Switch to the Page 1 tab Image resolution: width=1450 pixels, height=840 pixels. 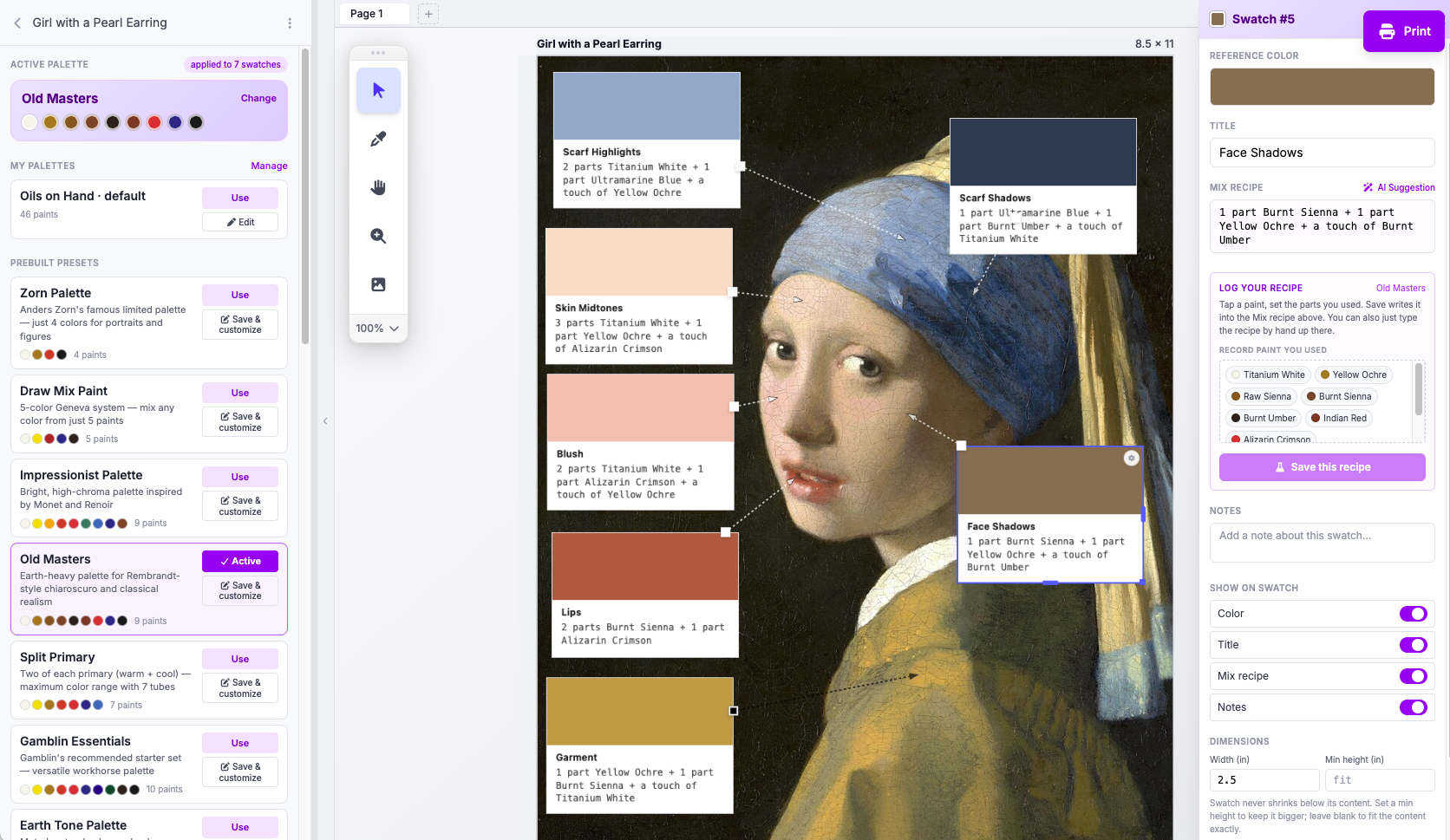(x=374, y=14)
